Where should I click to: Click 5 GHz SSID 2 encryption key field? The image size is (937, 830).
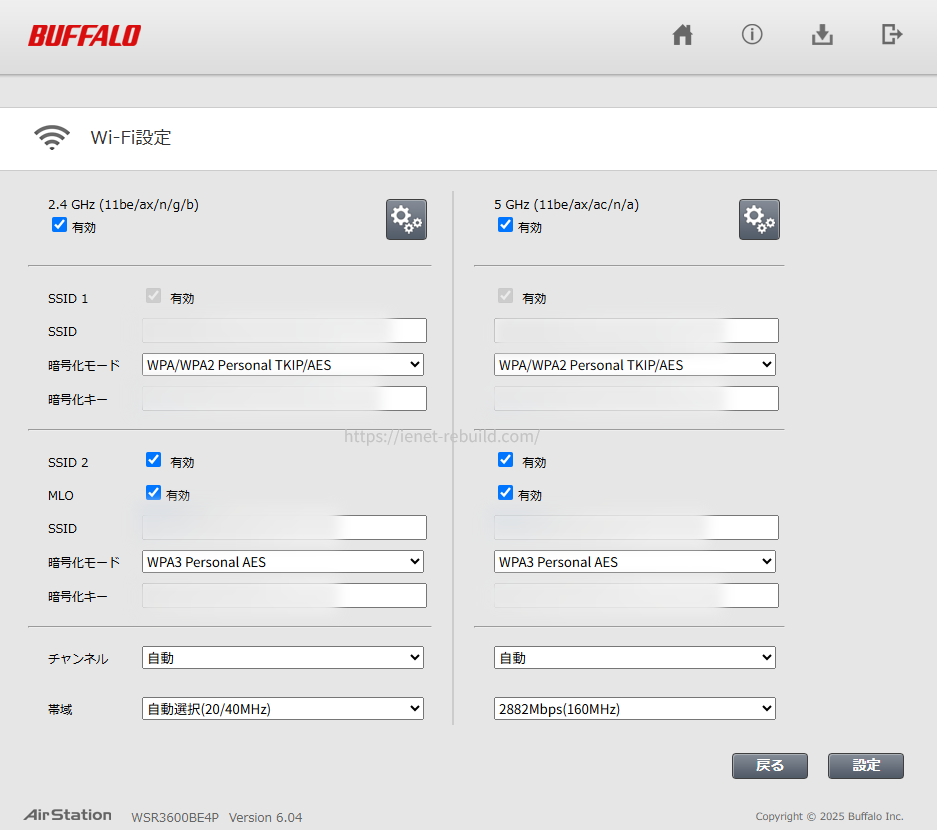tap(636, 596)
